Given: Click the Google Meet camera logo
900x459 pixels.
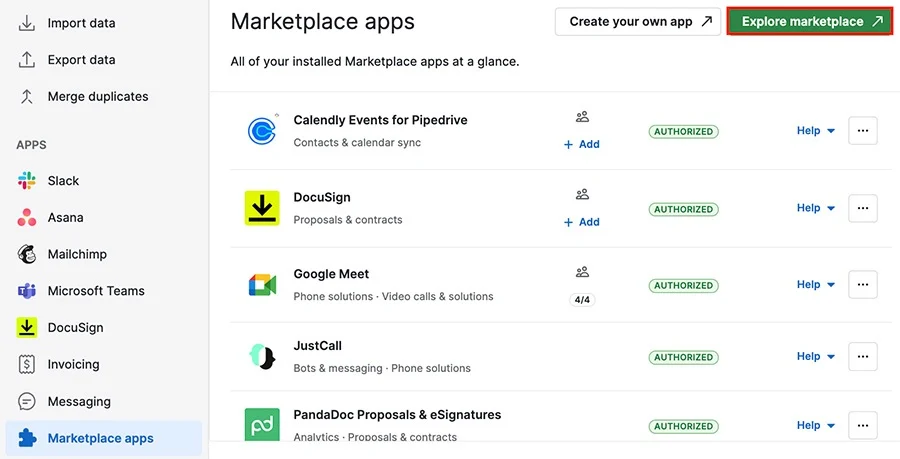Looking at the screenshot, I should pyautogui.click(x=262, y=285).
